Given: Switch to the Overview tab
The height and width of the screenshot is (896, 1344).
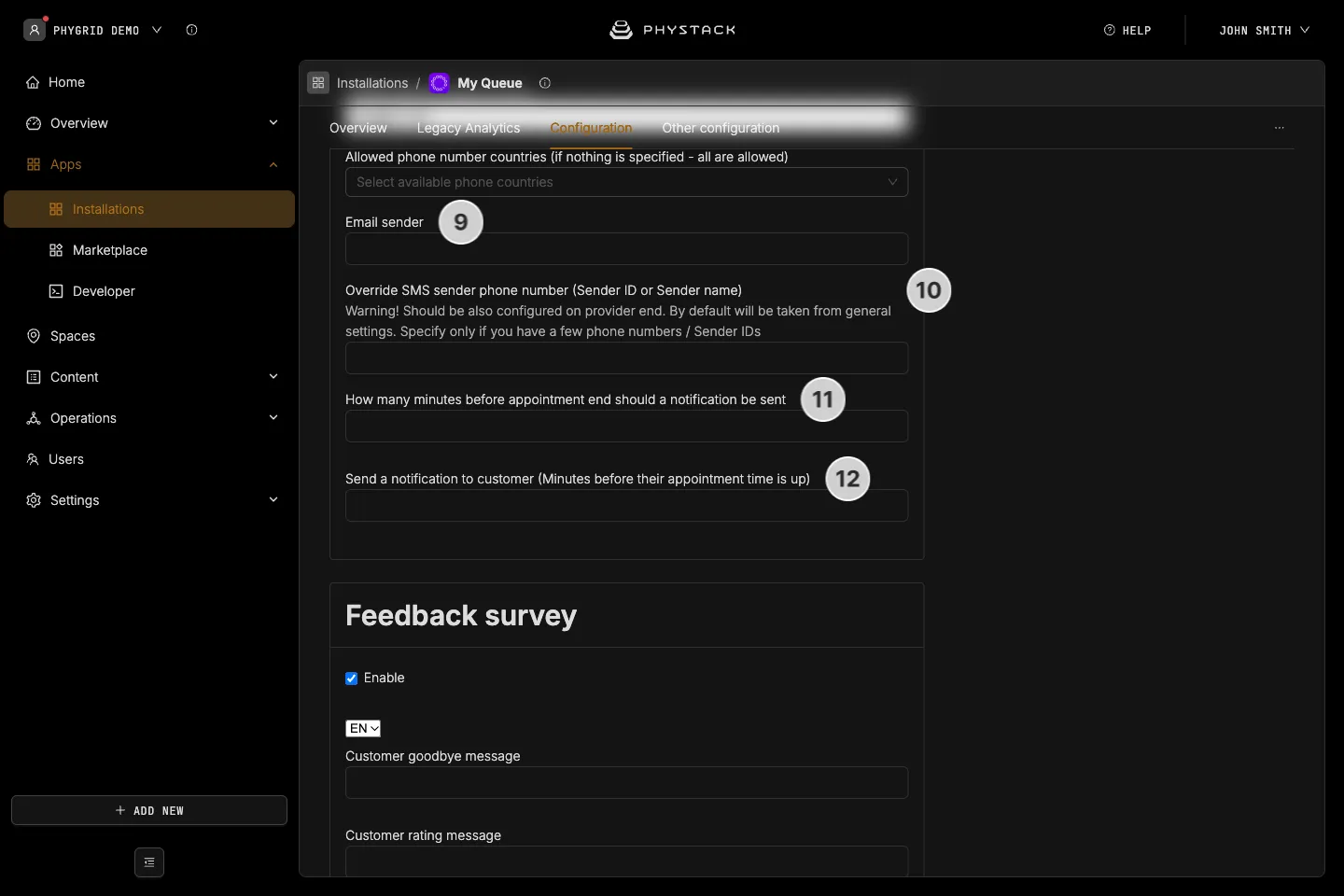Looking at the screenshot, I should coord(358,128).
